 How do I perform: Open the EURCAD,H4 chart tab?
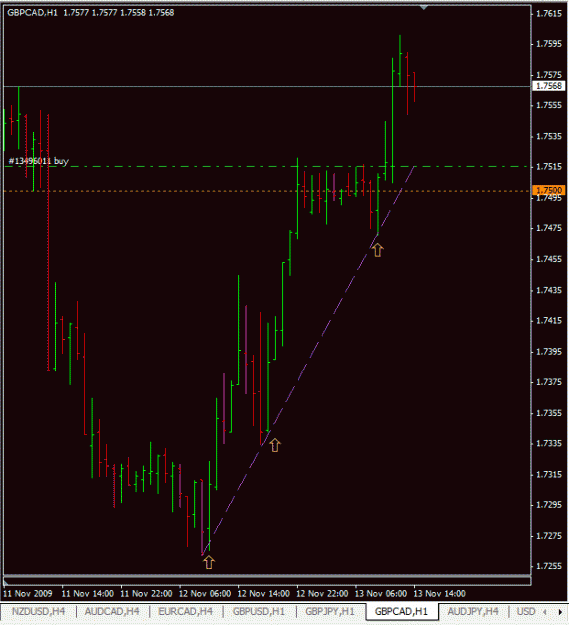(x=185, y=611)
